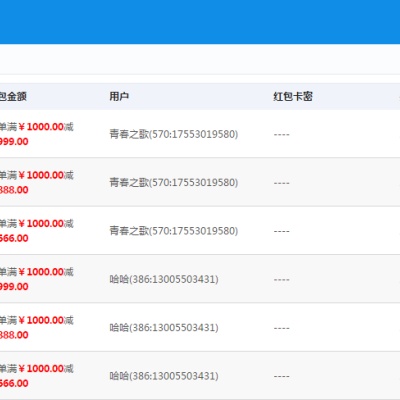Viewport: 400px width, 400px height.
Task: Select user 哈哈 in the 888.00 row
Action: [x=164, y=327]
